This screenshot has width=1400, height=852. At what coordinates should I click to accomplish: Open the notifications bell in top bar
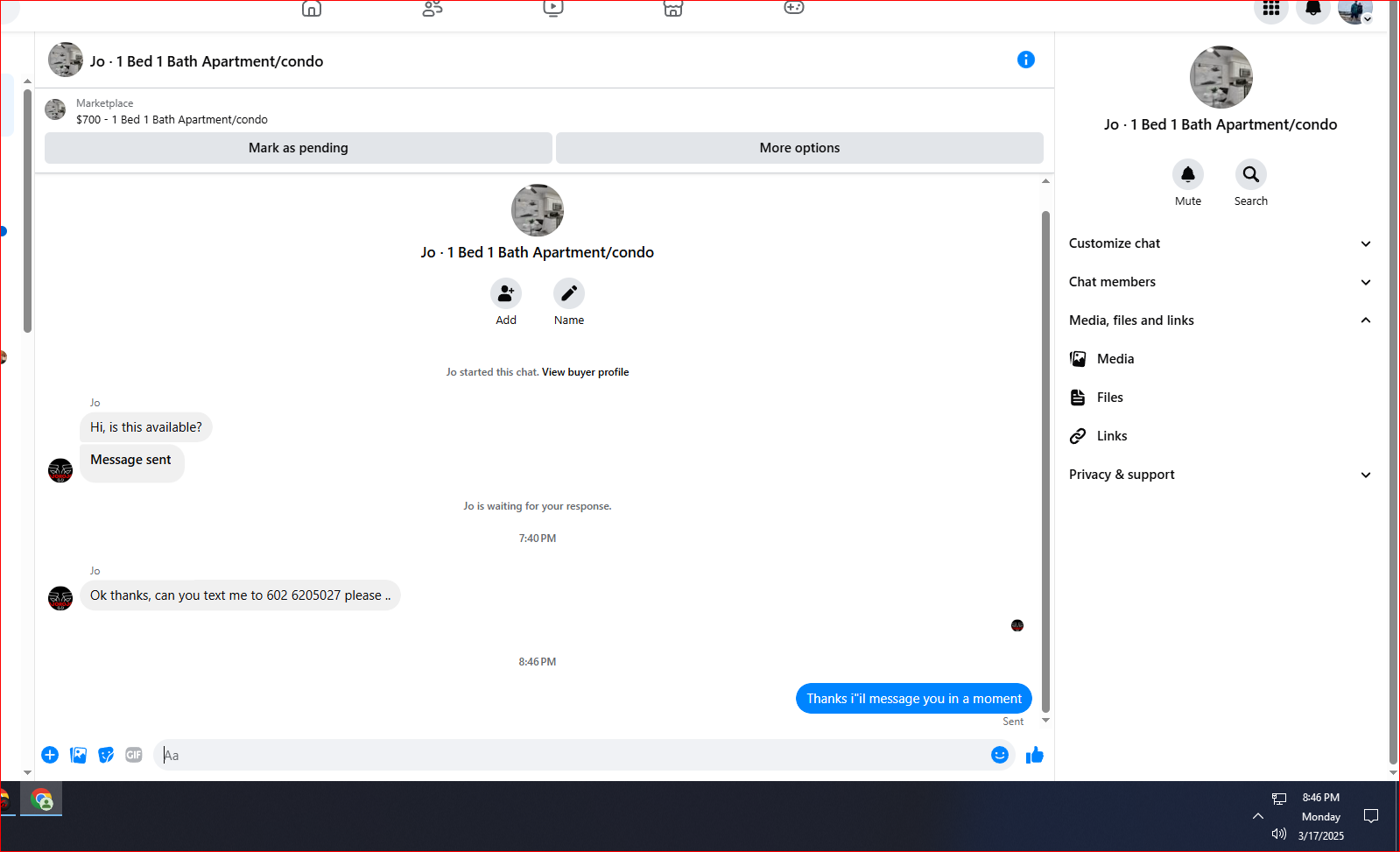click(x=1313, y=10)
